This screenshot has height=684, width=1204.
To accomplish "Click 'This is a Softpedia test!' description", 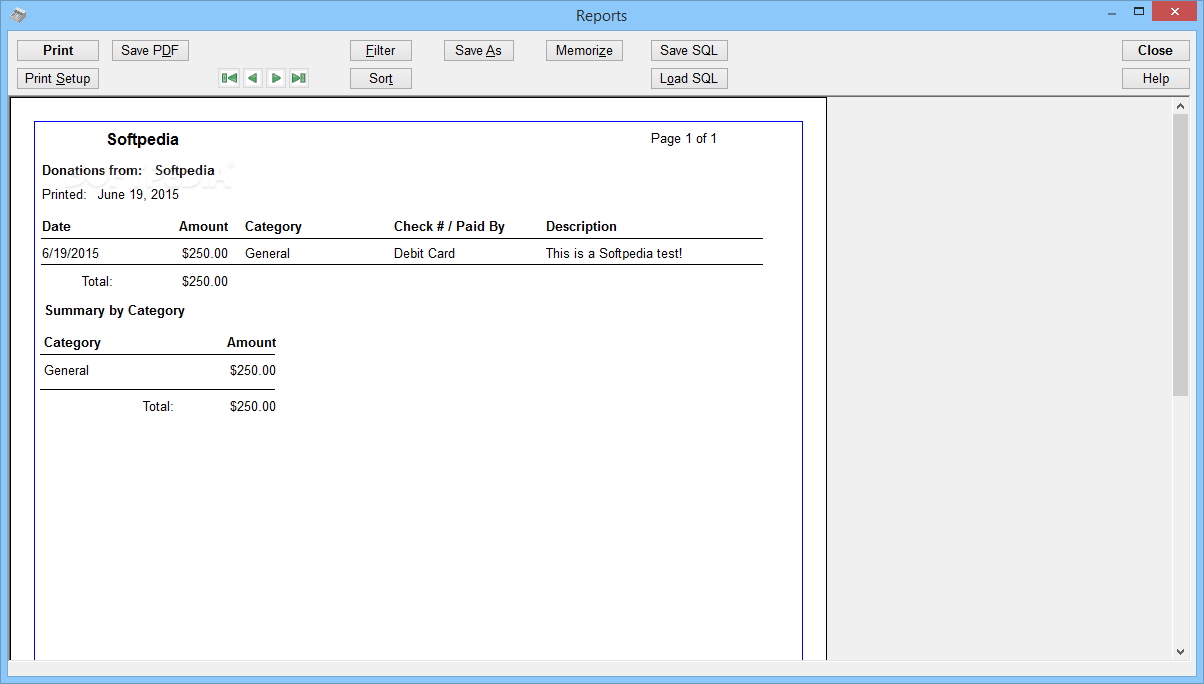I will pos(614,254).
